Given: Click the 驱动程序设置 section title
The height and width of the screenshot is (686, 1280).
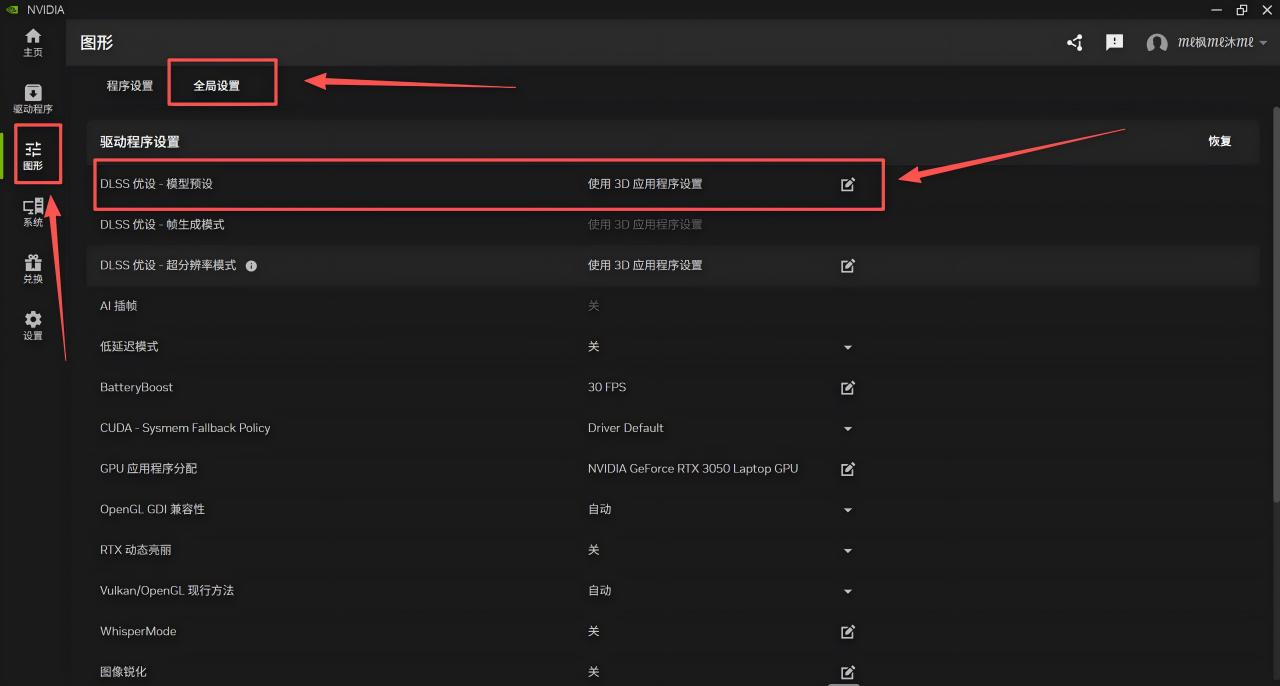Looking at the screenshot, I should [140, 142].
